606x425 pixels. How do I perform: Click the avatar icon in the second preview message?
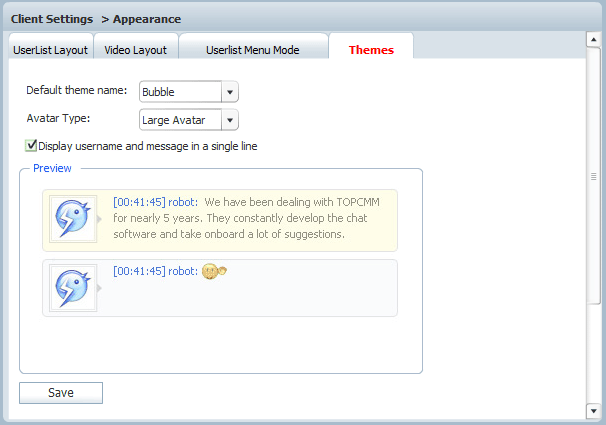[73, 288]
